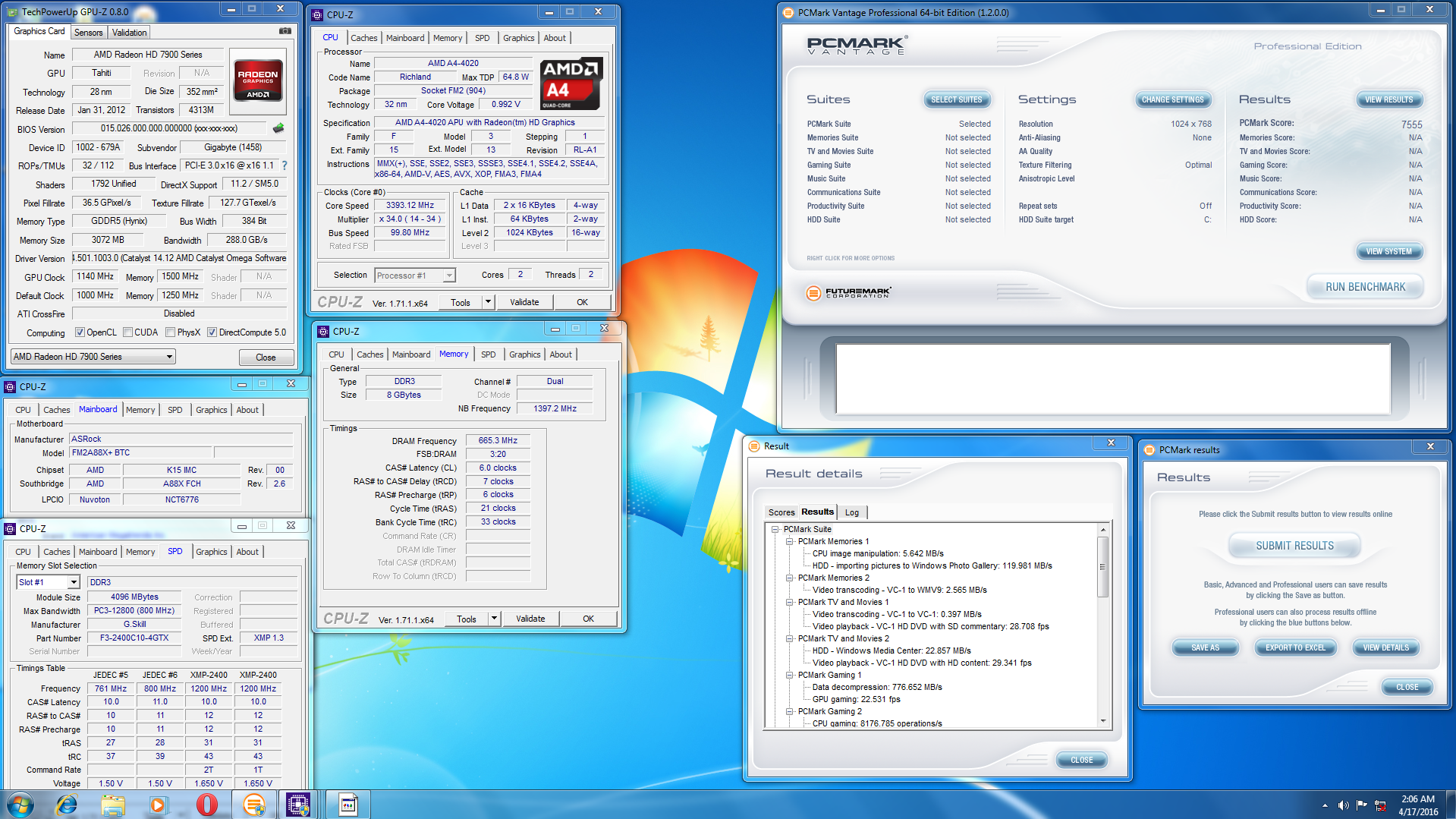Screen dimensions: 1456x819
Task: Open the AMD Radeon HD 7900 Series dropdown
Action: click(93, 357)
